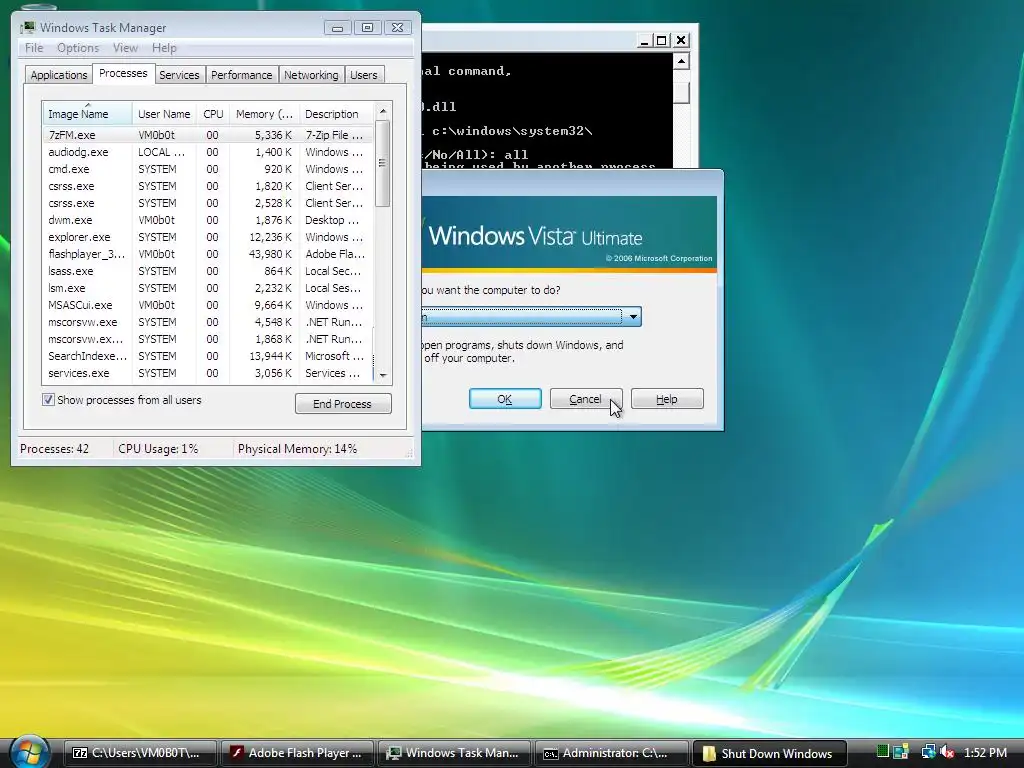Select the MSASCui.exe process
This screenshot has height=768, width=1024.
pos(208,304)
